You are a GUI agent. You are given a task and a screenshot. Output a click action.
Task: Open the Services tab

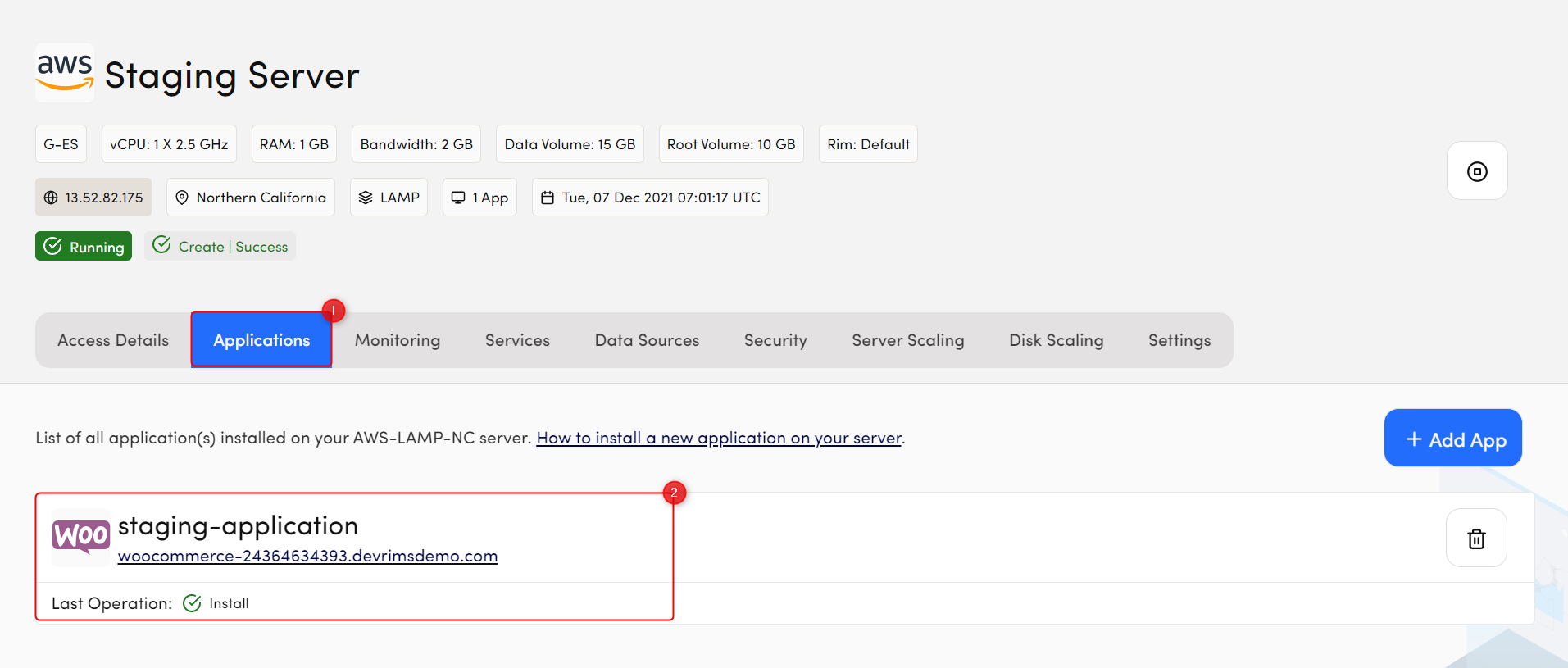coord(517,340)
